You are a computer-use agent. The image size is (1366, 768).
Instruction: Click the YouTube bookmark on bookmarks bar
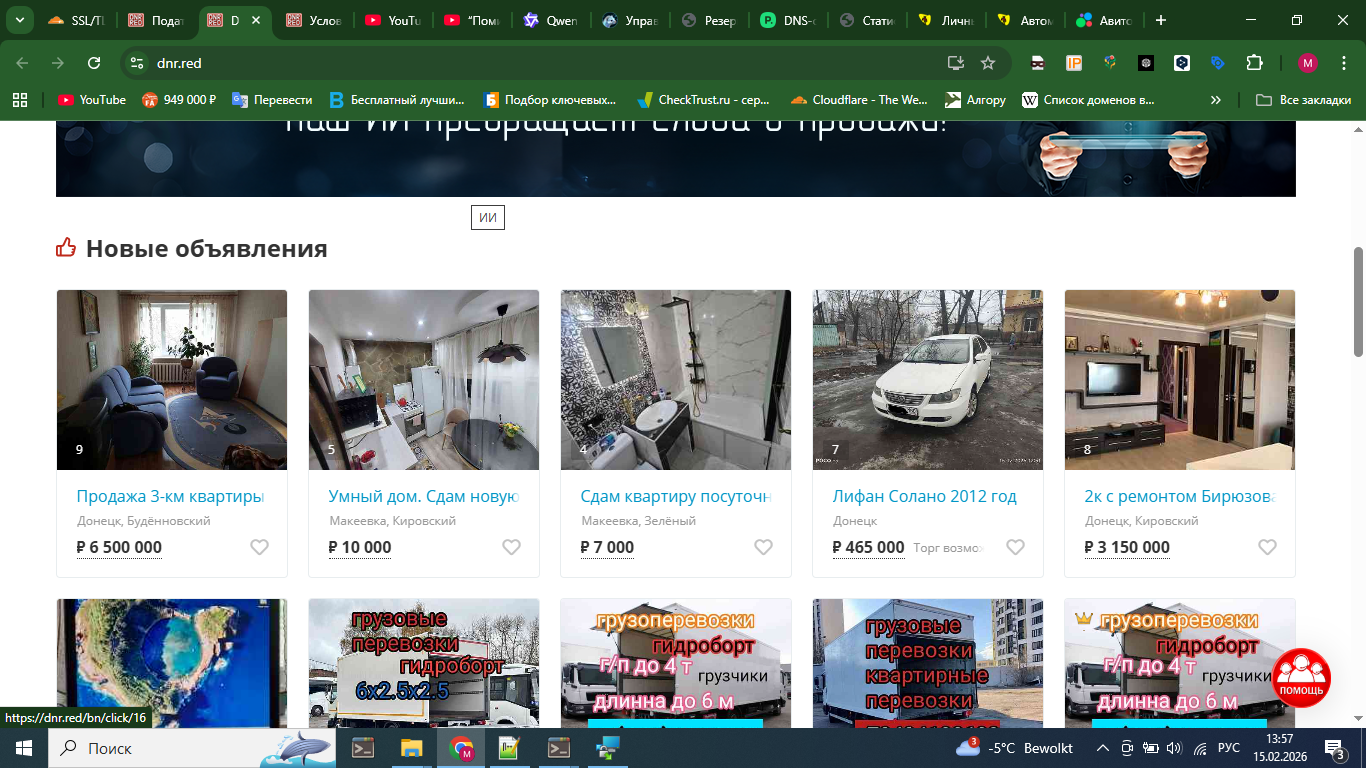[91, 99]
